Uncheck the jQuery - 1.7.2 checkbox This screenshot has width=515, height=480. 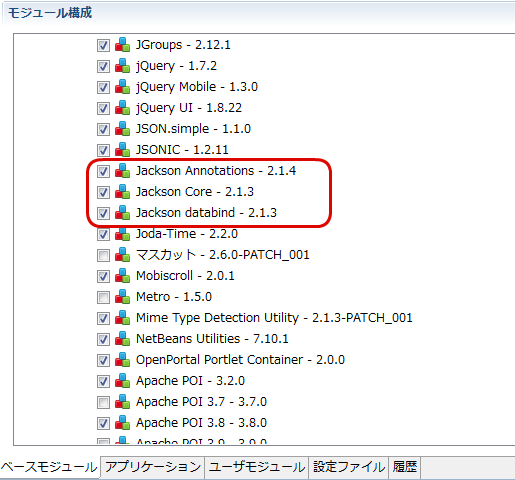[x=103, y=67]
